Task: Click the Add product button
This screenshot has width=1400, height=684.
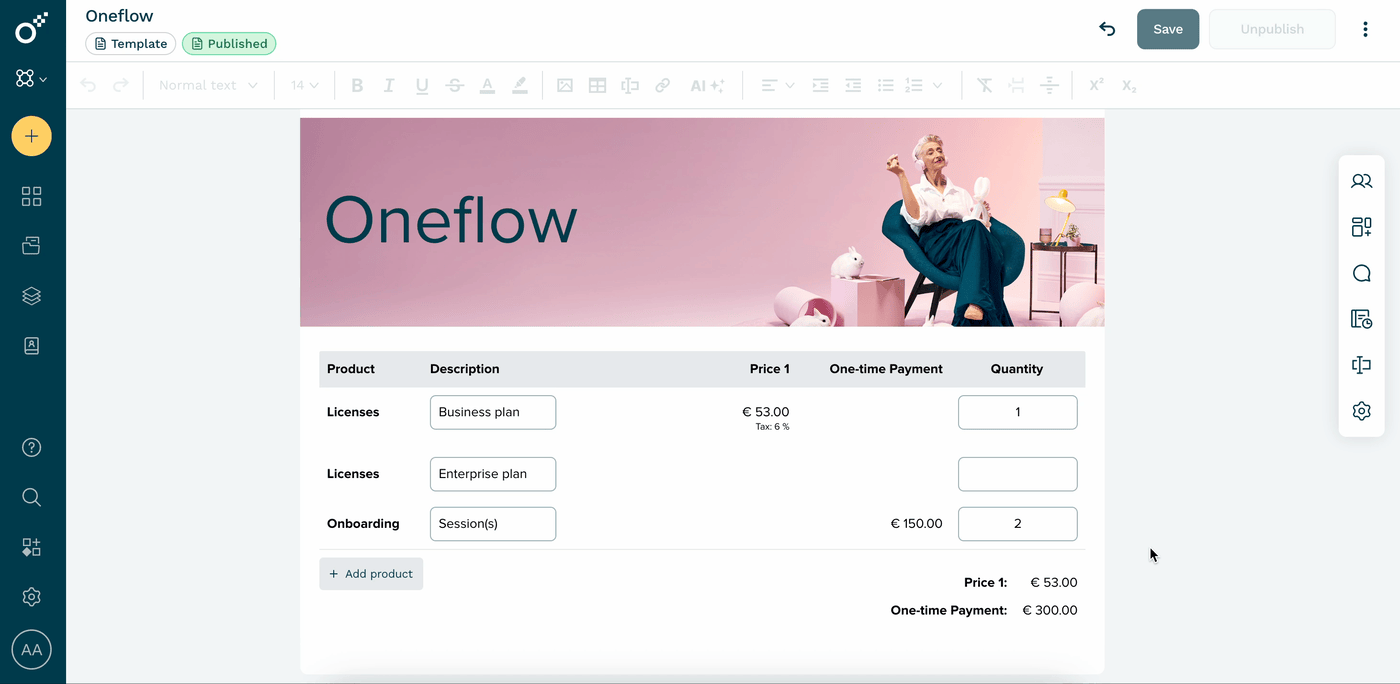Action: (x=371, y=574)
